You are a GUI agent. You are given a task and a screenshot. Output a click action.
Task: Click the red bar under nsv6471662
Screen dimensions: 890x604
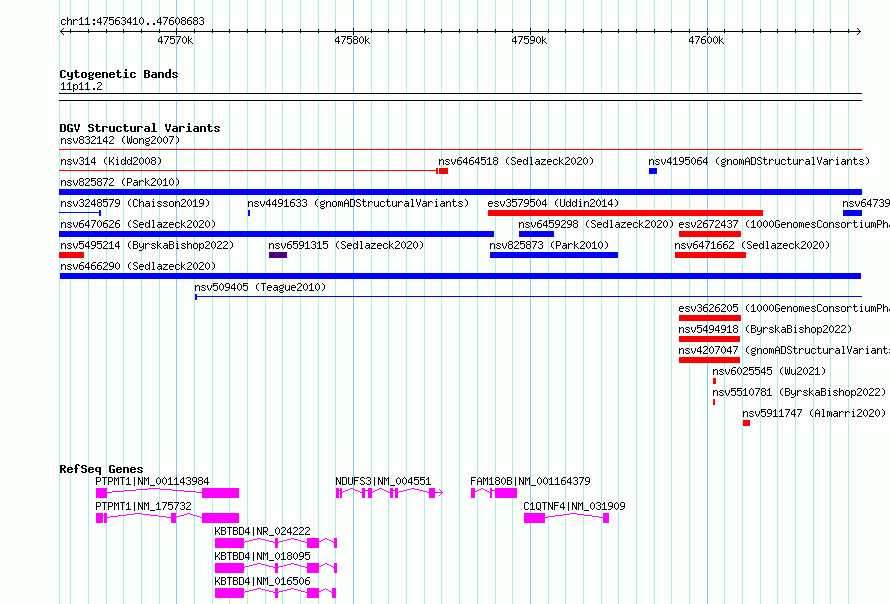pyautogui.click(x=710, y=255)
